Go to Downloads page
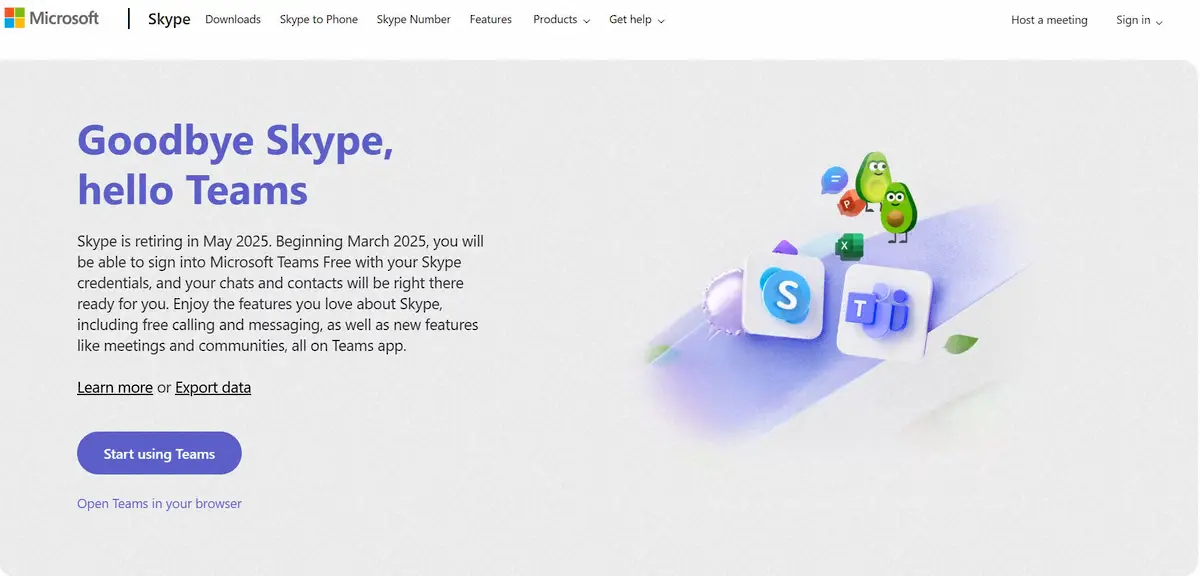 [x=233, y=19]
